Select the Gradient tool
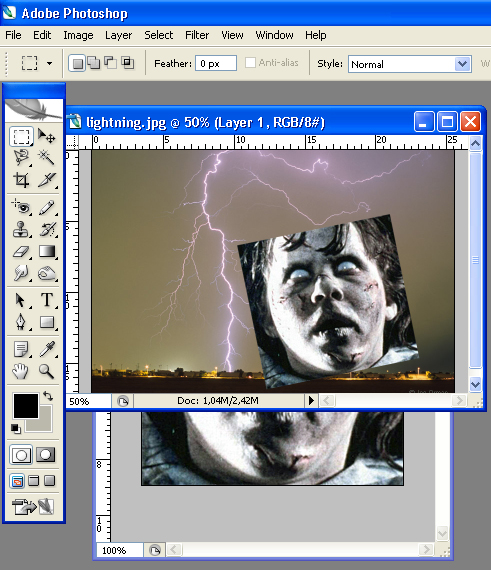The image size is (491, 570). point(47,251)
